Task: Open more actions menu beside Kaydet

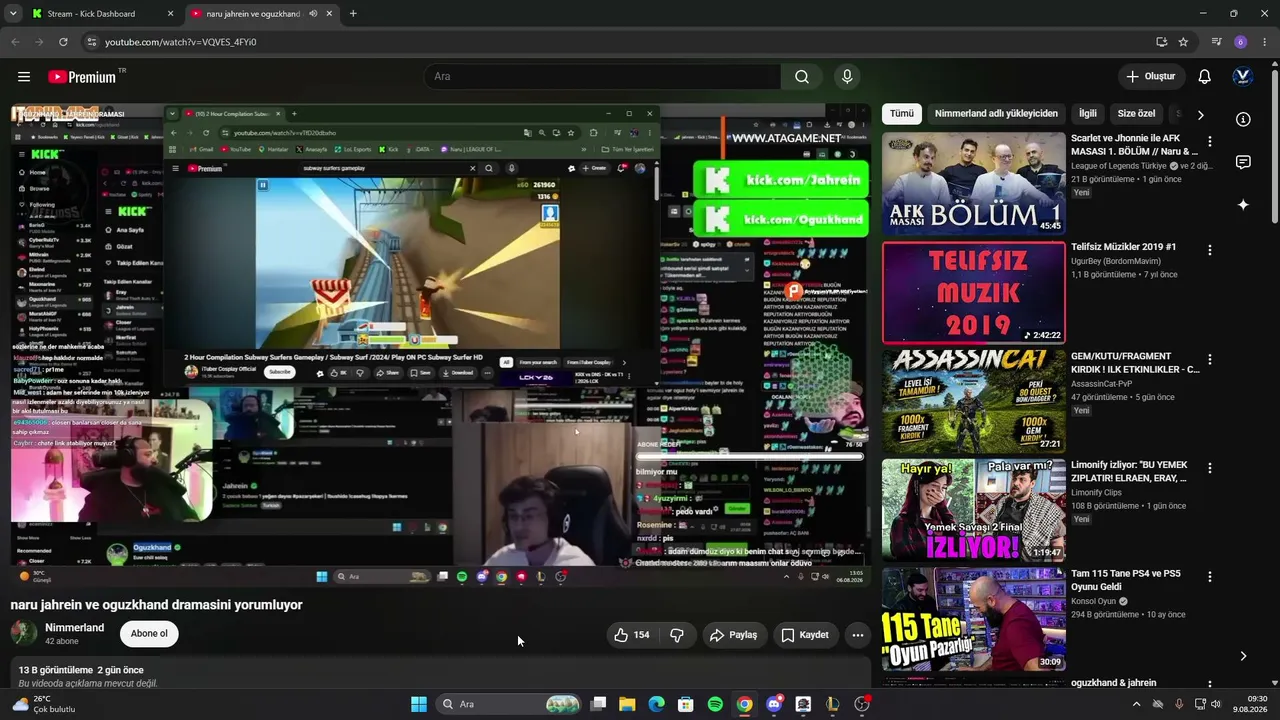Action: 857,635
